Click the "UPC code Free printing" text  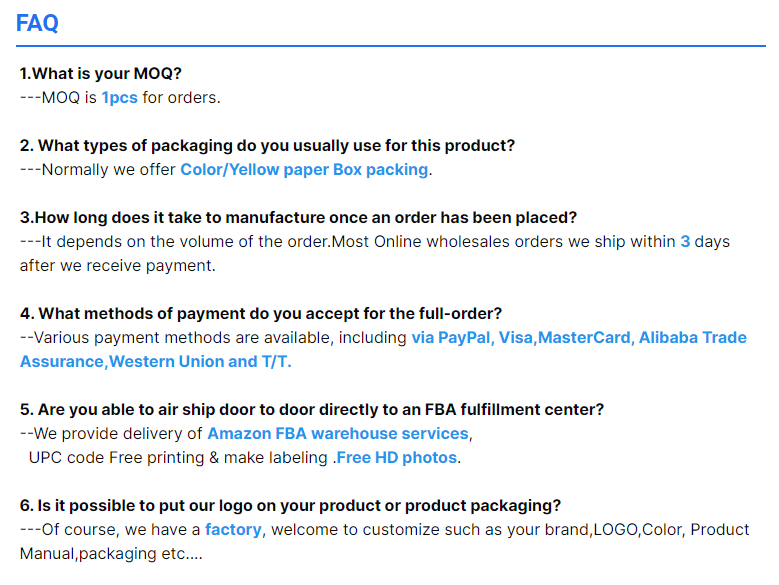tap(115, 457)
